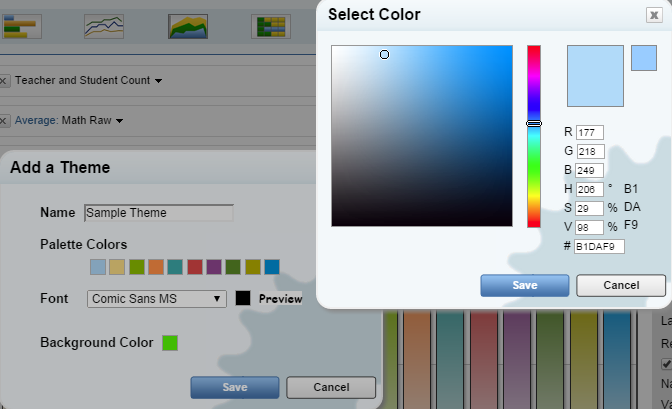Screen dimensions: 672x409
Task: Click the hue slider handle
Action: [534, 123]
